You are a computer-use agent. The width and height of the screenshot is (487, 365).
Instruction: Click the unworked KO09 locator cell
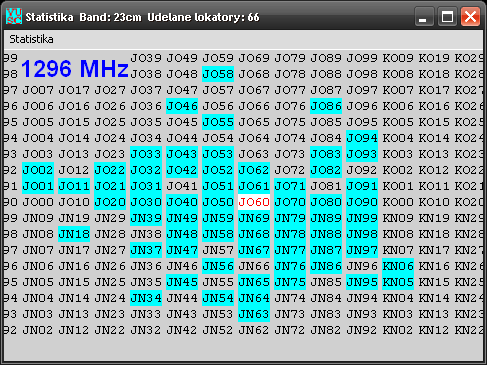pyautogui.click(x=398, y=58)
